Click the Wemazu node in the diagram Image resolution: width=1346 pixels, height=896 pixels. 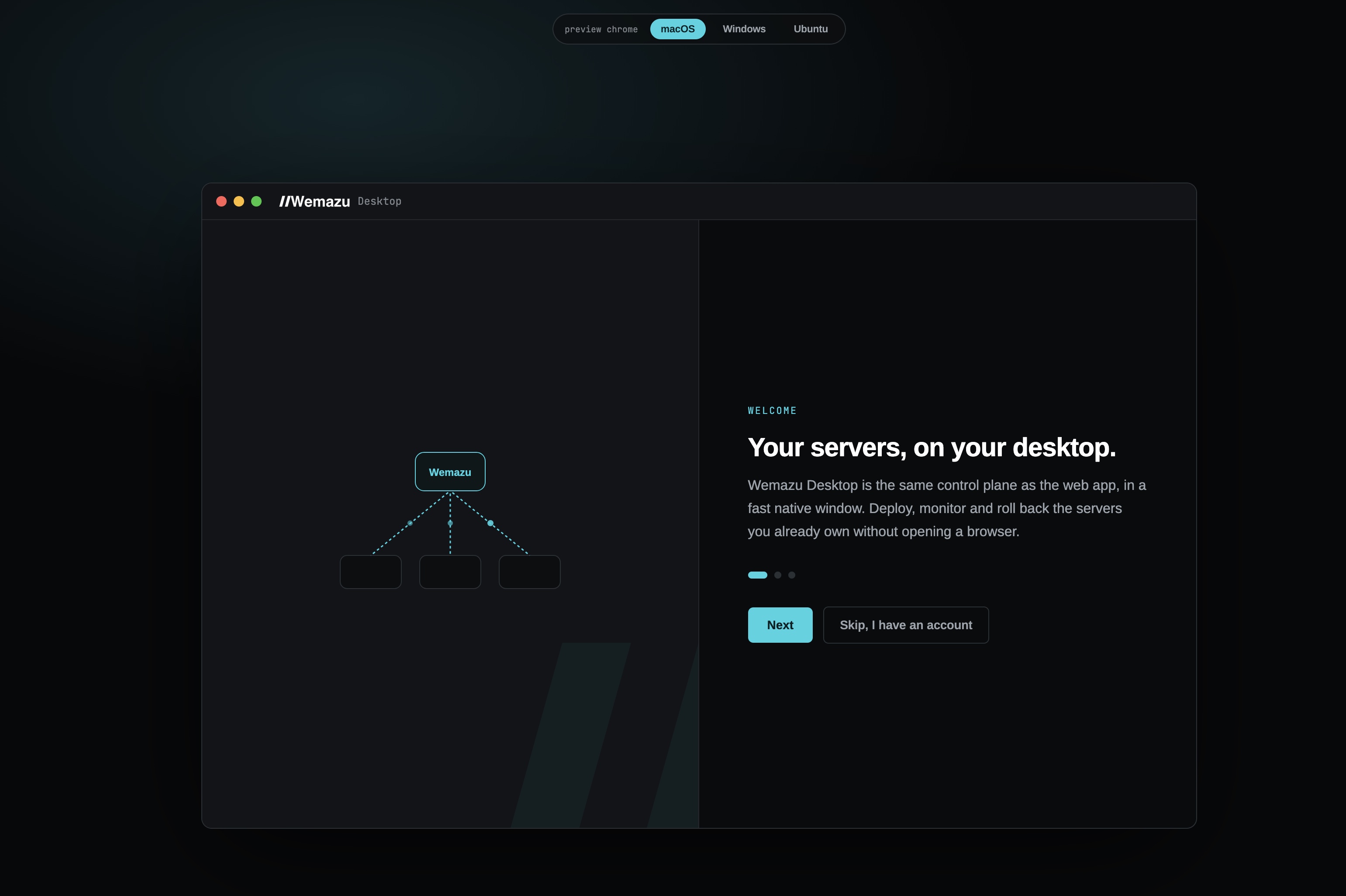pyautogui.click(x=450, y=472)
